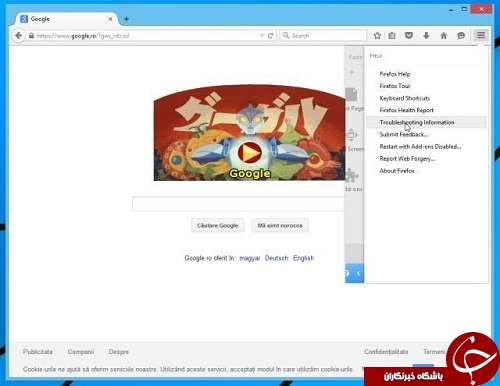This screenshot has width=500, height=386.
Task: Click the magnifier icon in Search box
Action: [286, 35]
